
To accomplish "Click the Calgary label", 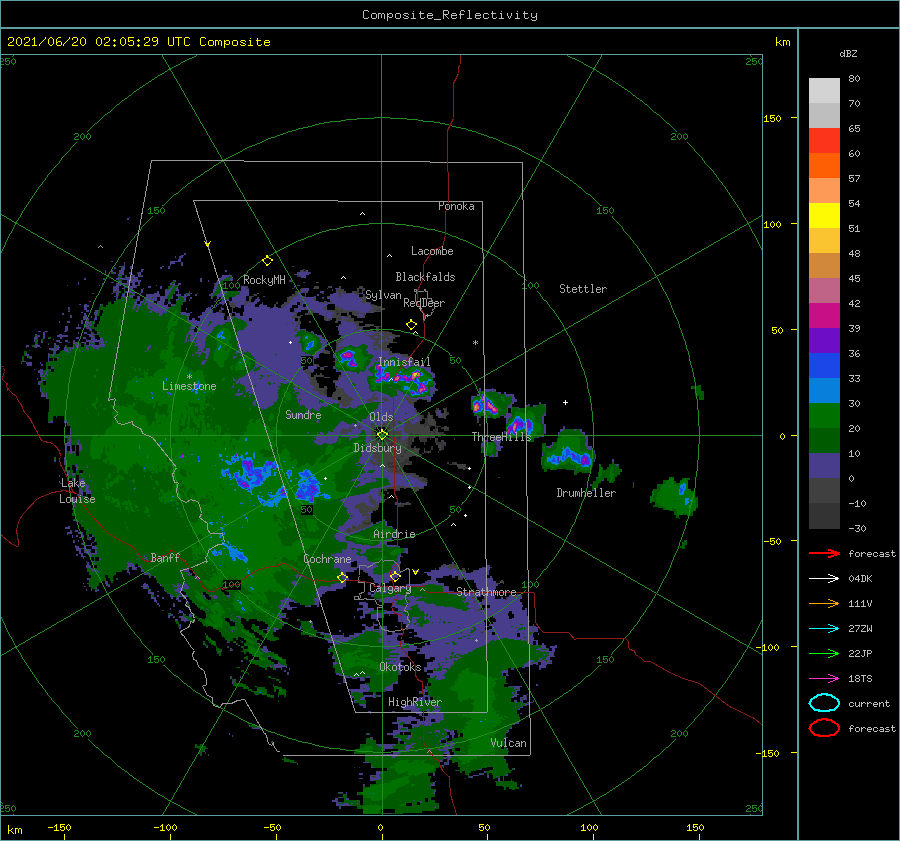I will [390, 588].
